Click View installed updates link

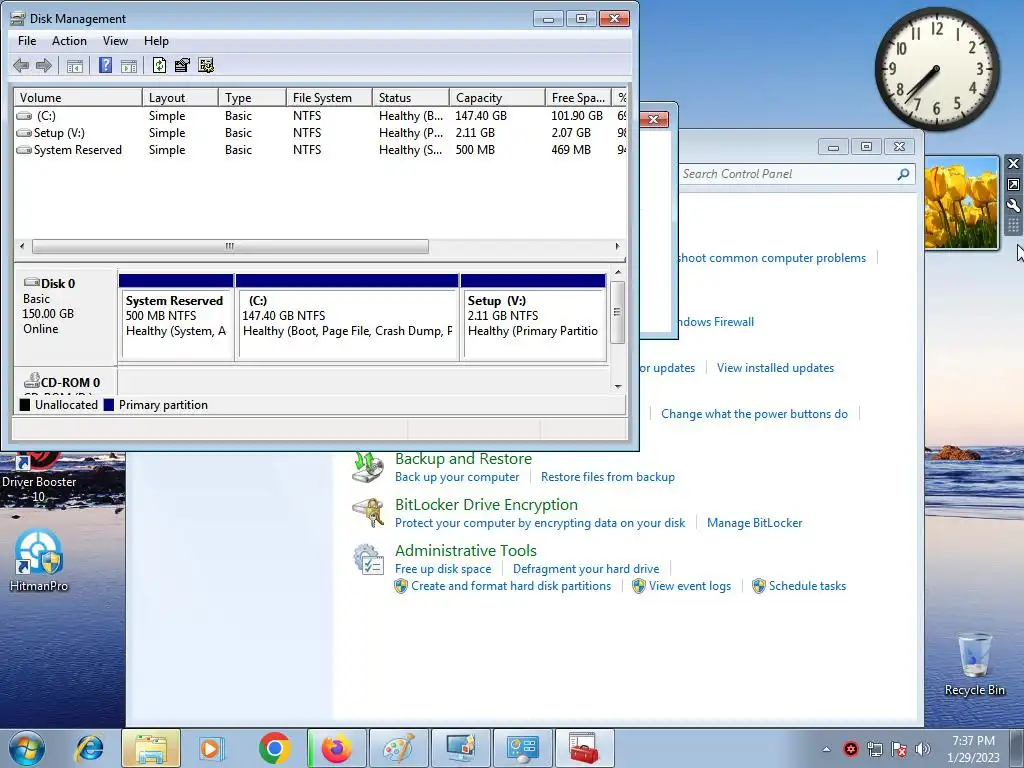pos(775,368)
